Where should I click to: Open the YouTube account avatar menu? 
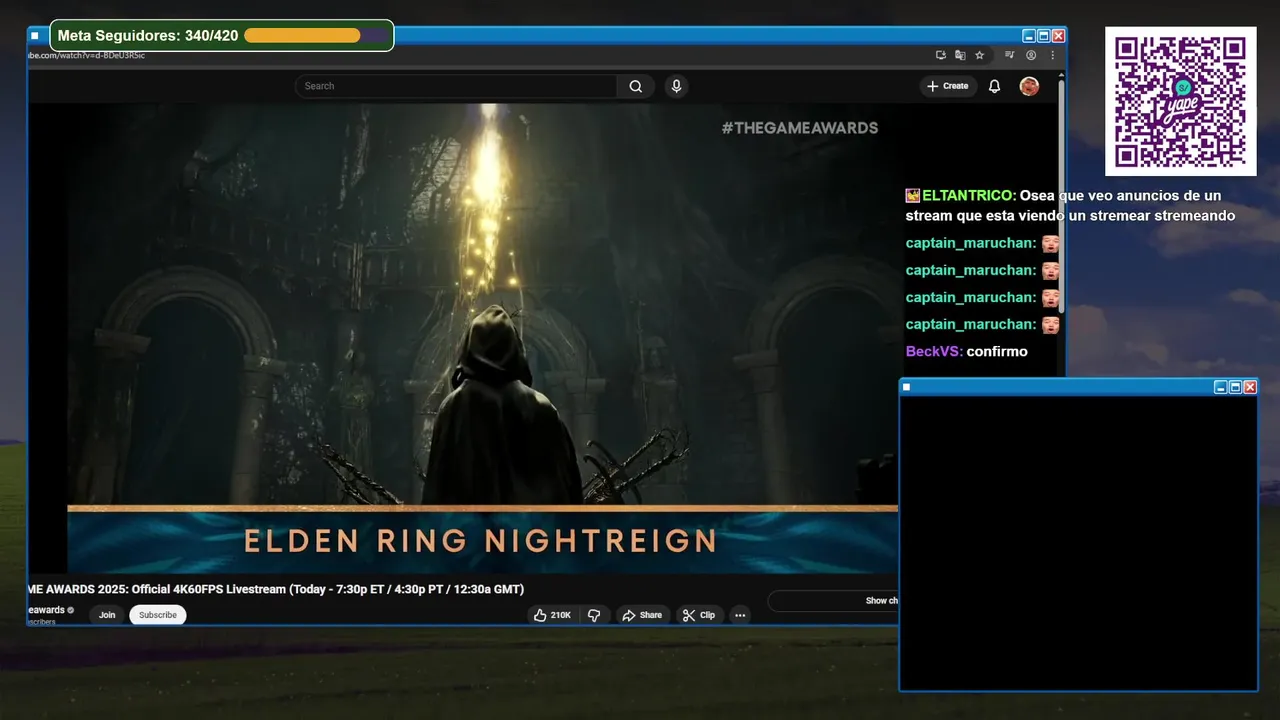tap(1029, 86)
